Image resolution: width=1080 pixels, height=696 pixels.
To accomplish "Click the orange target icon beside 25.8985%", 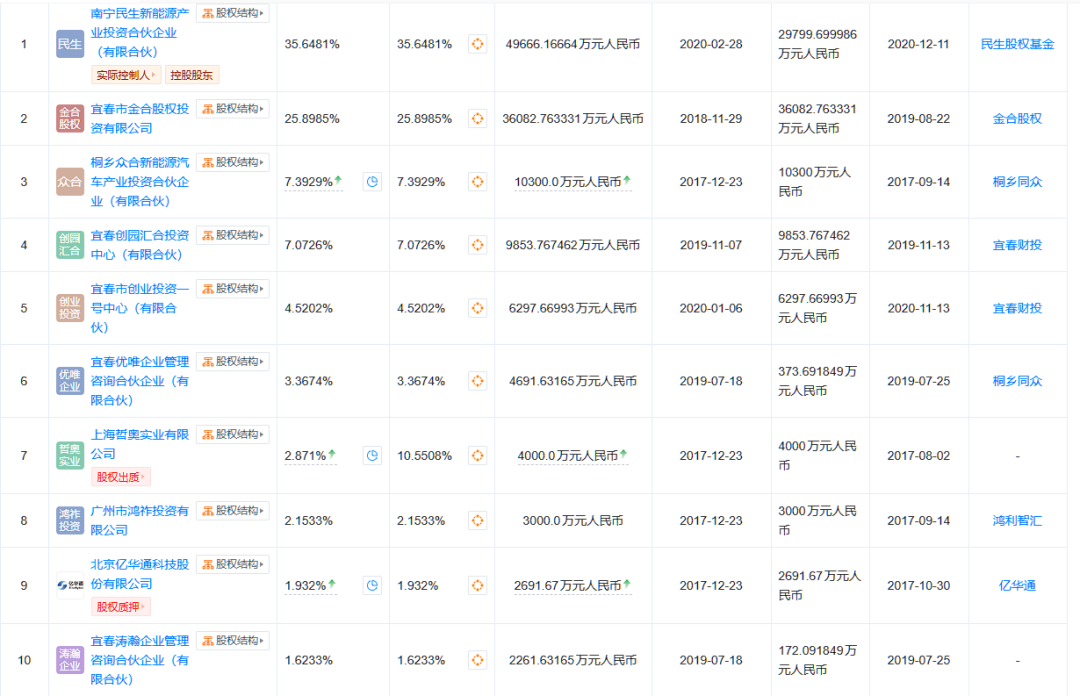I will [x=478, y=118].
